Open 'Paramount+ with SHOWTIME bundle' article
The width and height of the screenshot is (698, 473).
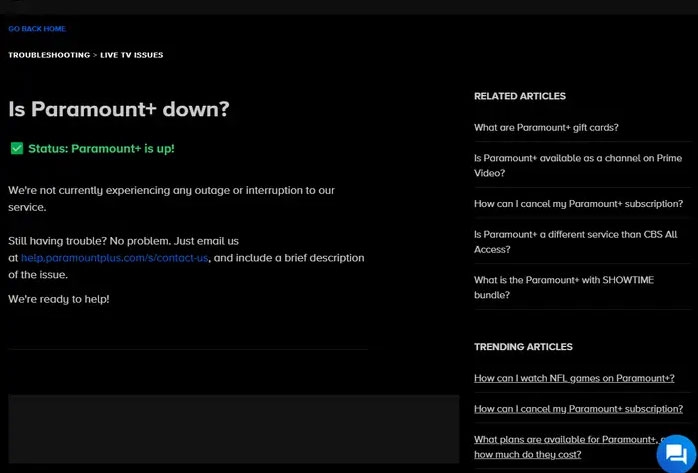pyautogui.click(x=564, y=287)
